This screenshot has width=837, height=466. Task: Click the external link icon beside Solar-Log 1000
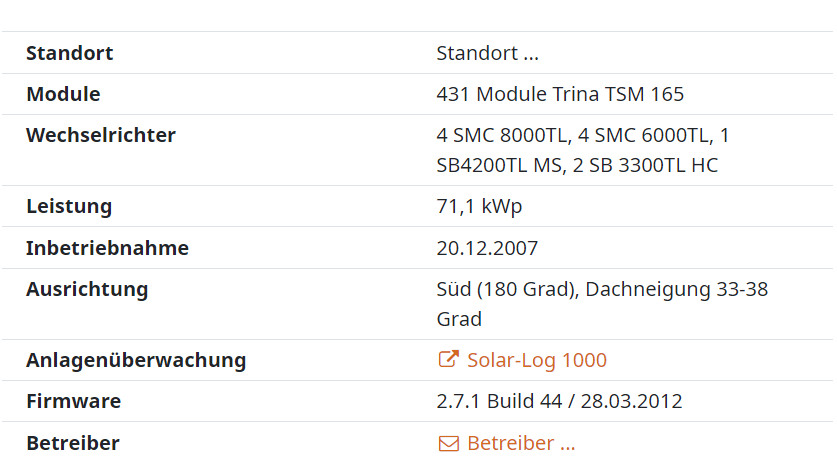[448, 360]
